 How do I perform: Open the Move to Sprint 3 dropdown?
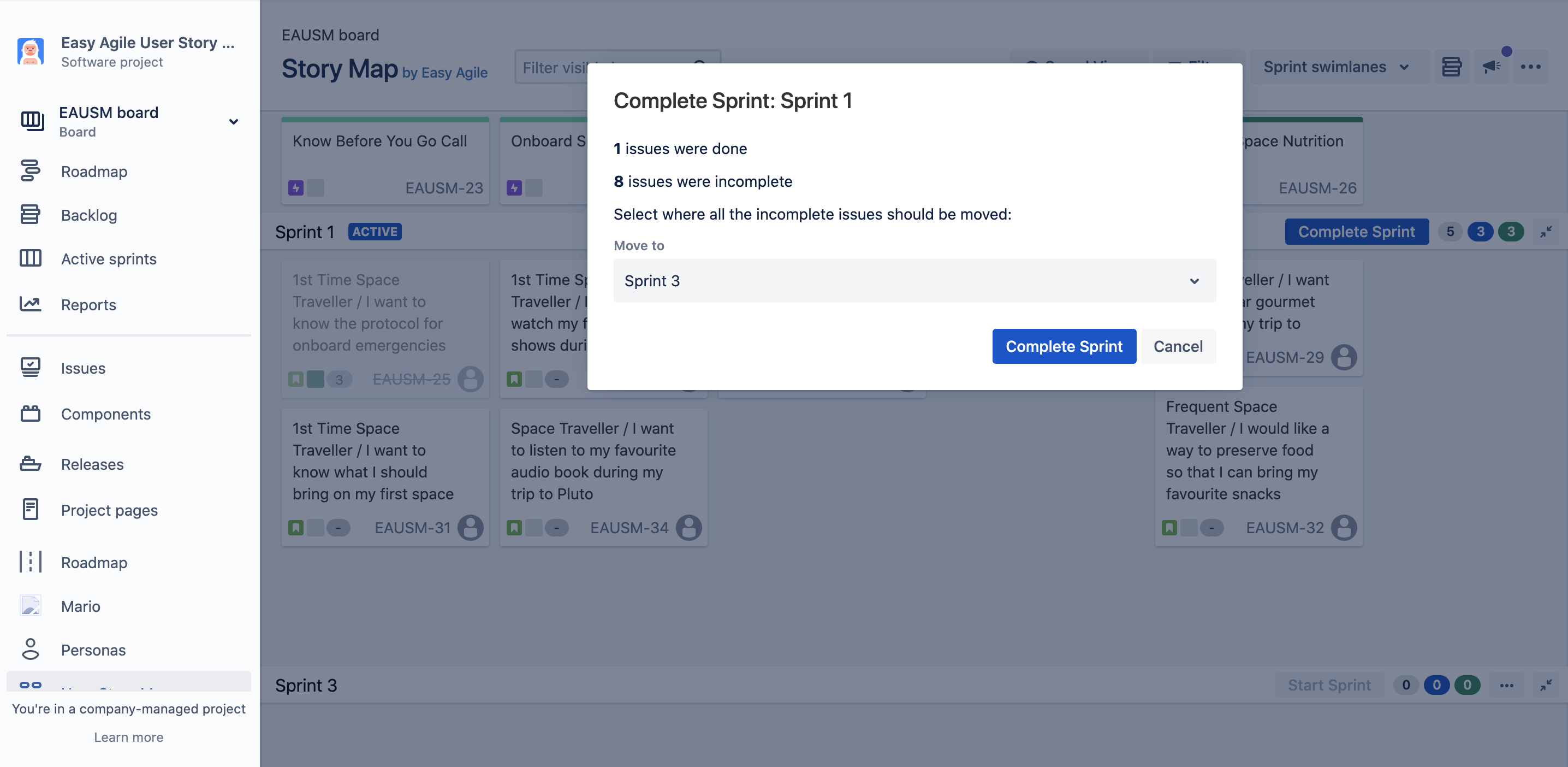(914, 281)
